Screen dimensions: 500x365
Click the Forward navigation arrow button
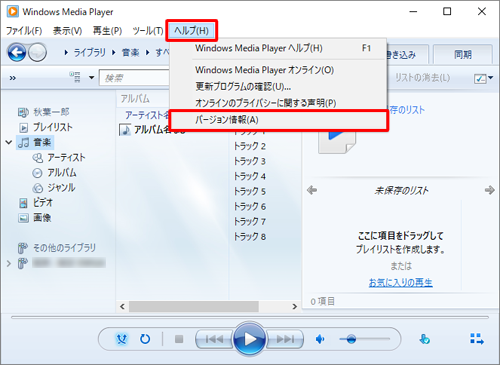[x=37, y=52]
